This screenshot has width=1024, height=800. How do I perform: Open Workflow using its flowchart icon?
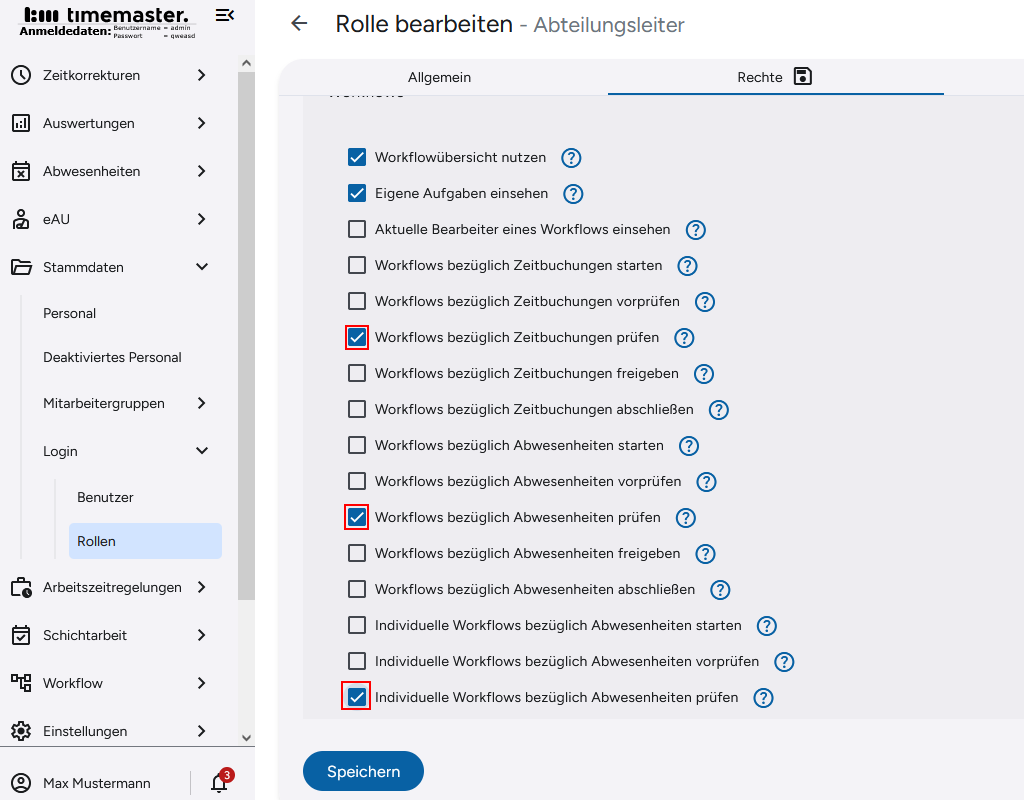(x=22, y=683)
